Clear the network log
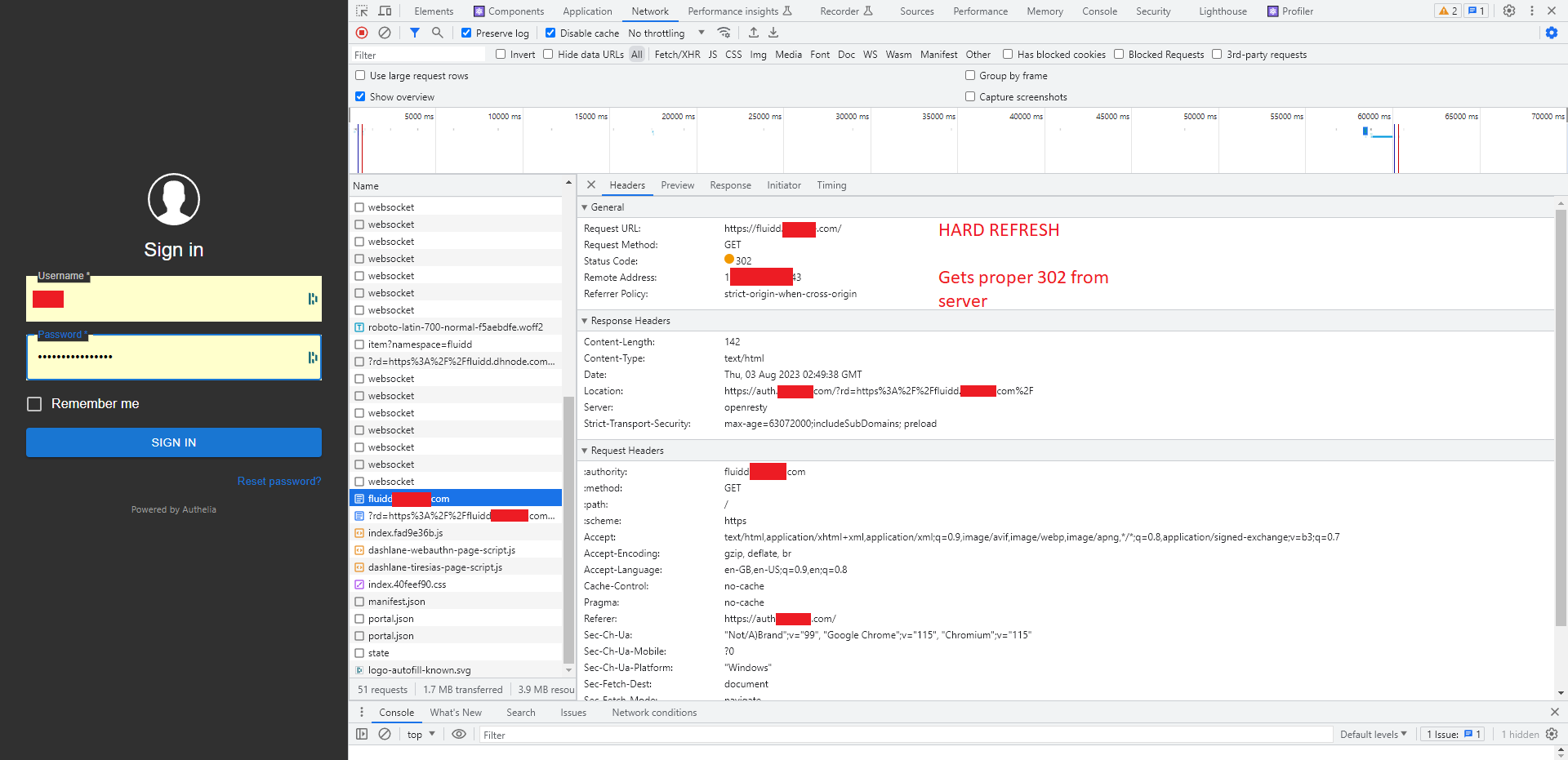The height and width of the screenshot is (760, 1568). point(385,33)
